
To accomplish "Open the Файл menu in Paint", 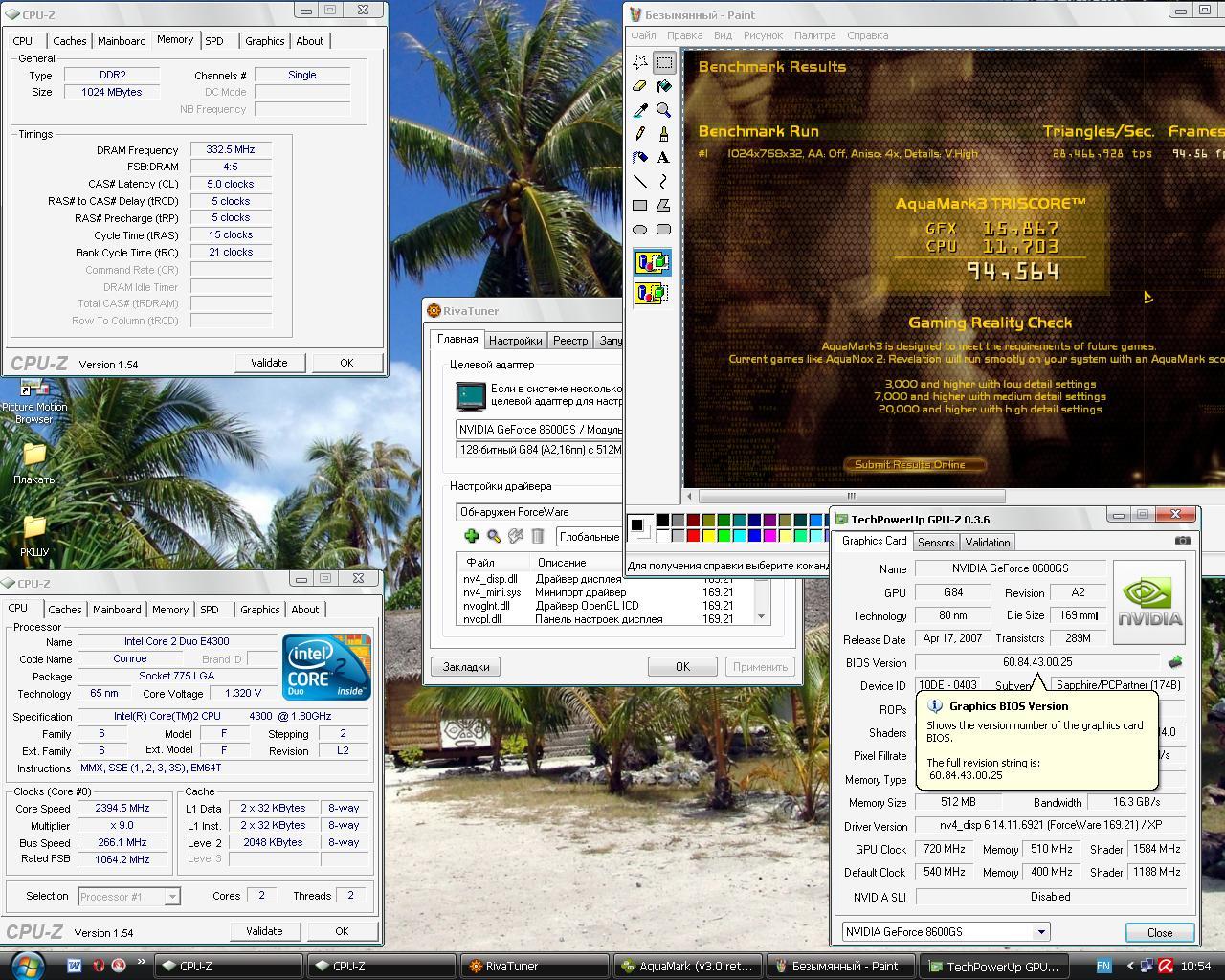I will point(643,35).
